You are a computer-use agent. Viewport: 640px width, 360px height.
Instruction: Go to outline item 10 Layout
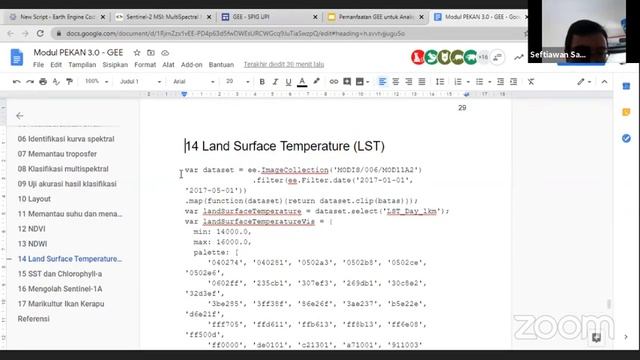coord(34,199)
